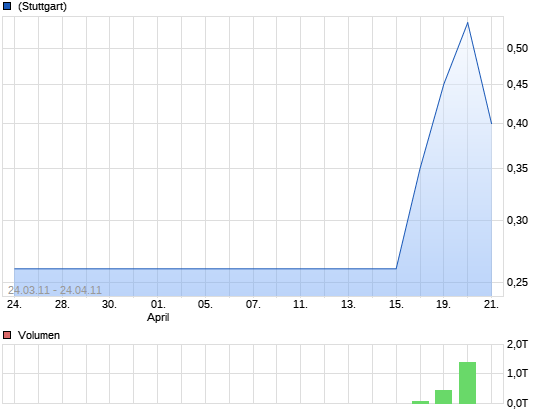Click the '30.' date axis label
The height and width of the screenshot is (413, 545).
(109, 304)
